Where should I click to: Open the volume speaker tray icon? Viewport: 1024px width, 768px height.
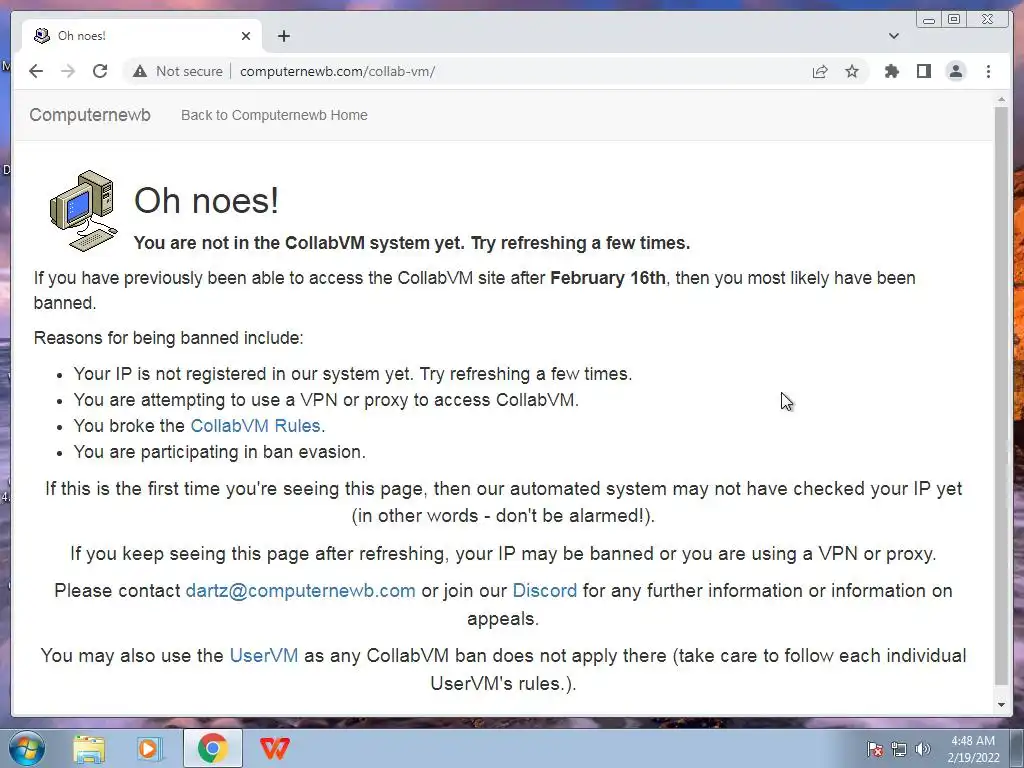pos(923,749)
